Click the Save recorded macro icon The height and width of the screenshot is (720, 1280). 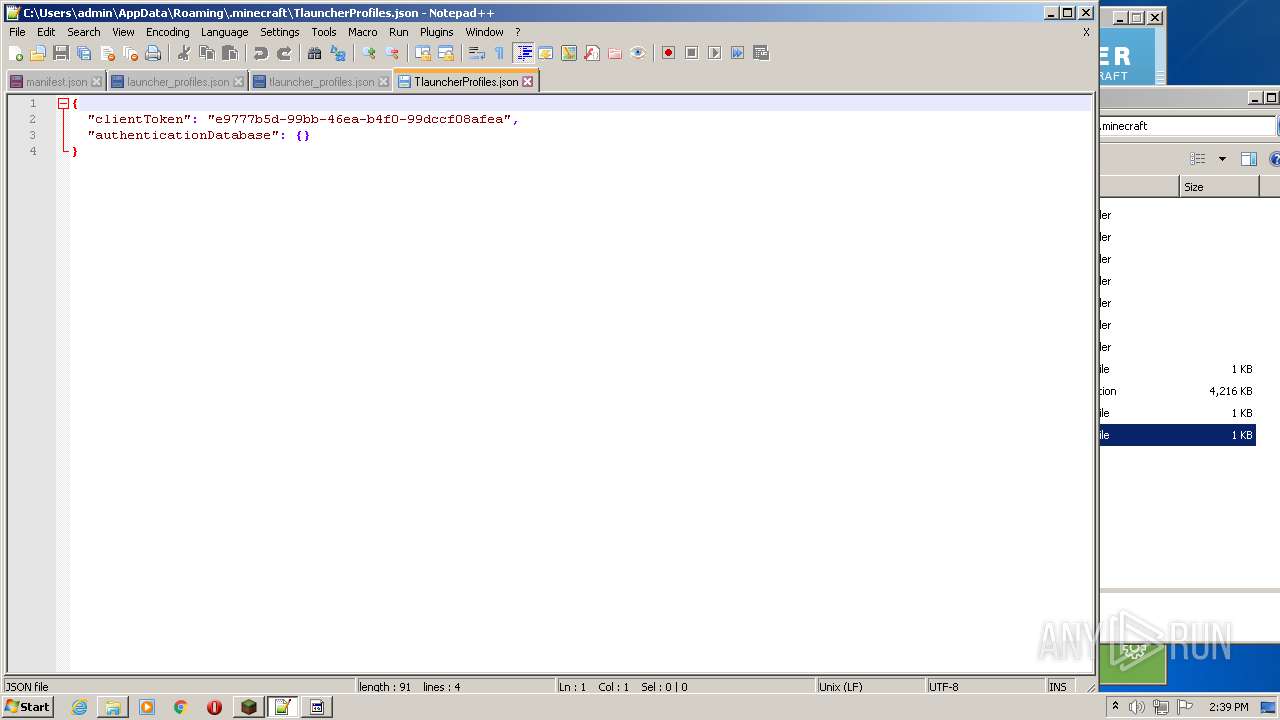click(761, 53)
